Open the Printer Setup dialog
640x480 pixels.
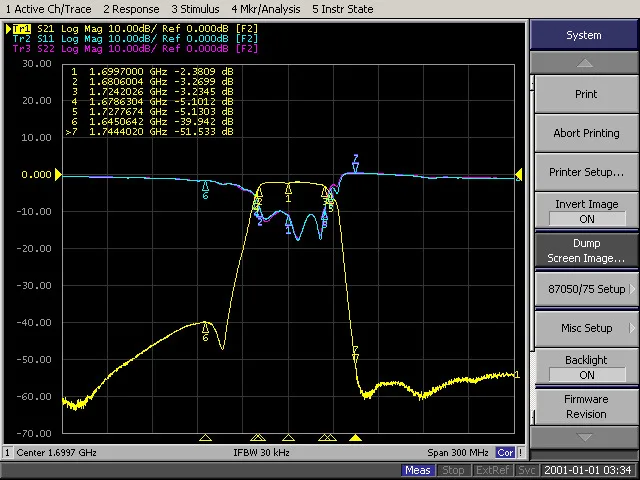tap(586, 172)
